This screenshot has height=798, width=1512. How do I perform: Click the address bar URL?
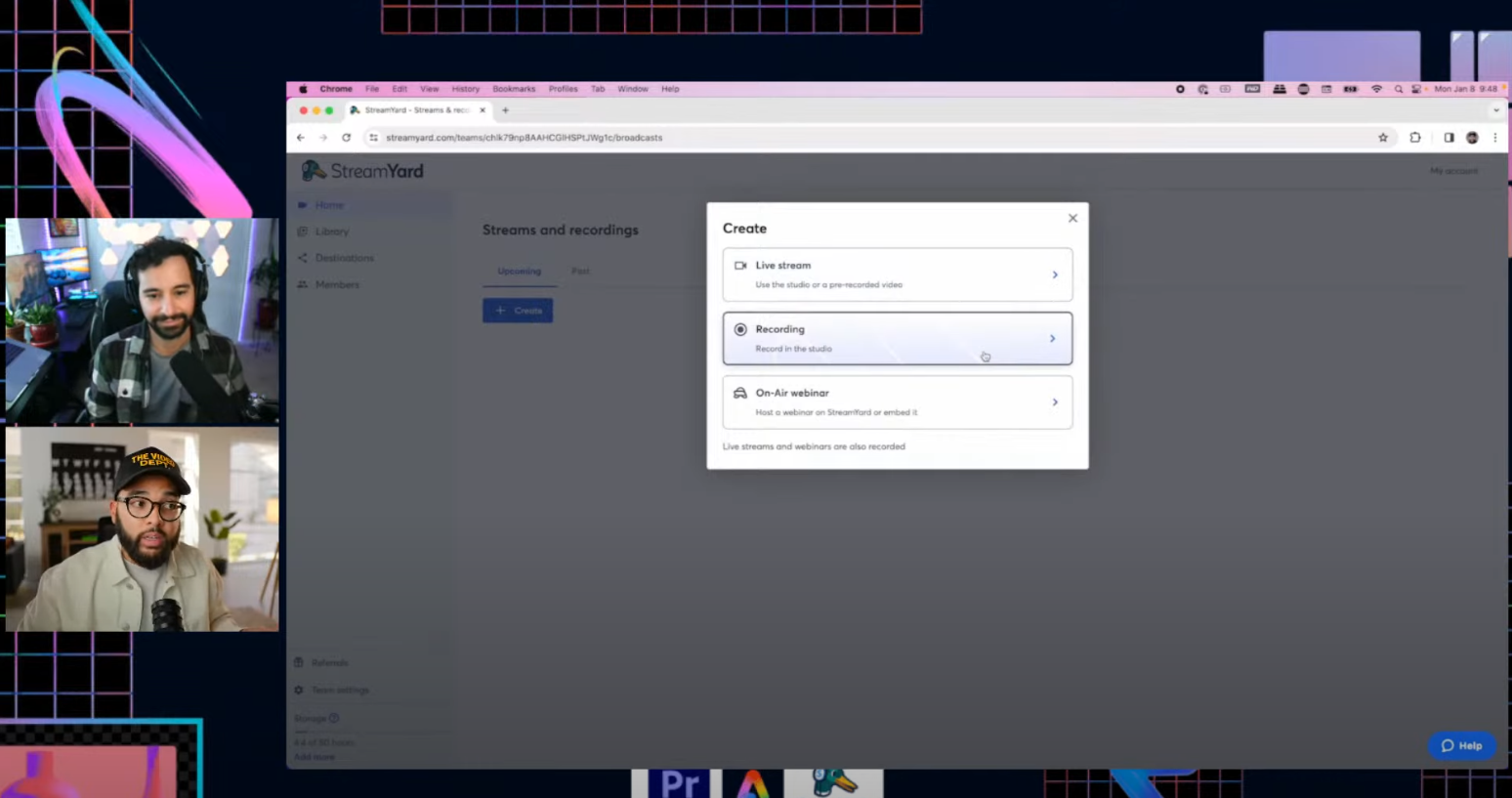[x=524, y=138]
